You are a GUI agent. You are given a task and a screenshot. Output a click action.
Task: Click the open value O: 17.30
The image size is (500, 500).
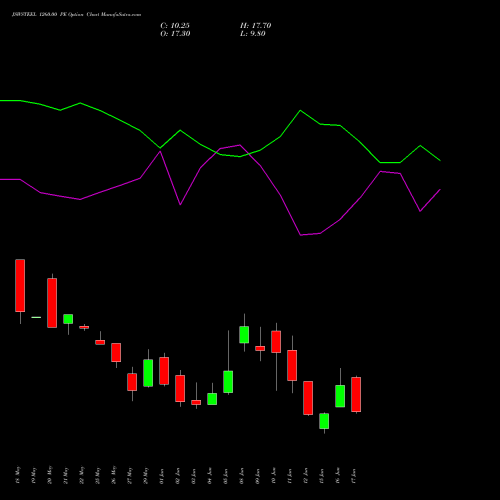pos(175,34)
